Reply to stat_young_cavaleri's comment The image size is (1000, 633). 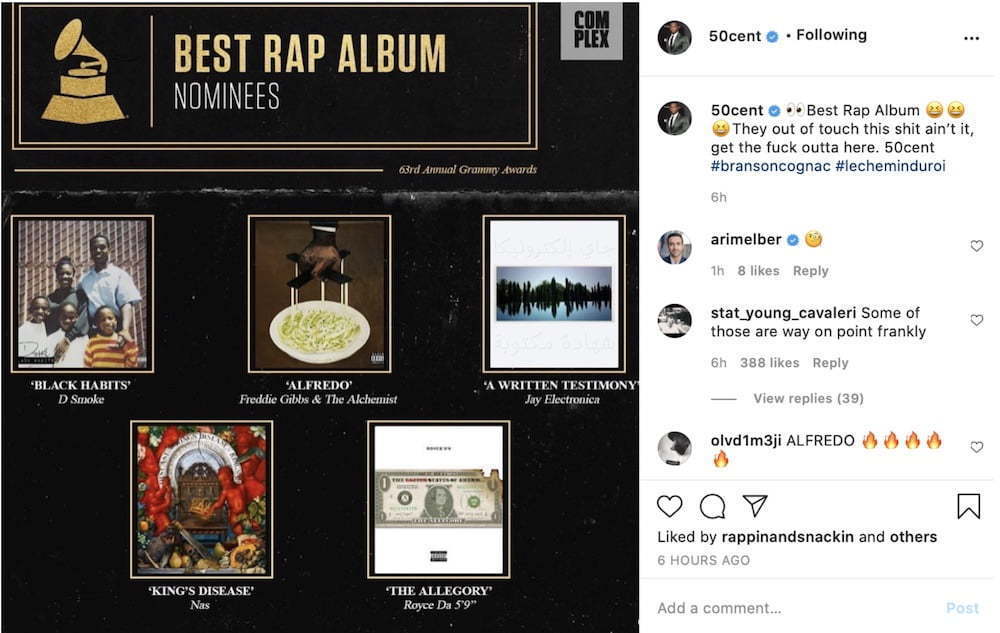coord(830,363)
